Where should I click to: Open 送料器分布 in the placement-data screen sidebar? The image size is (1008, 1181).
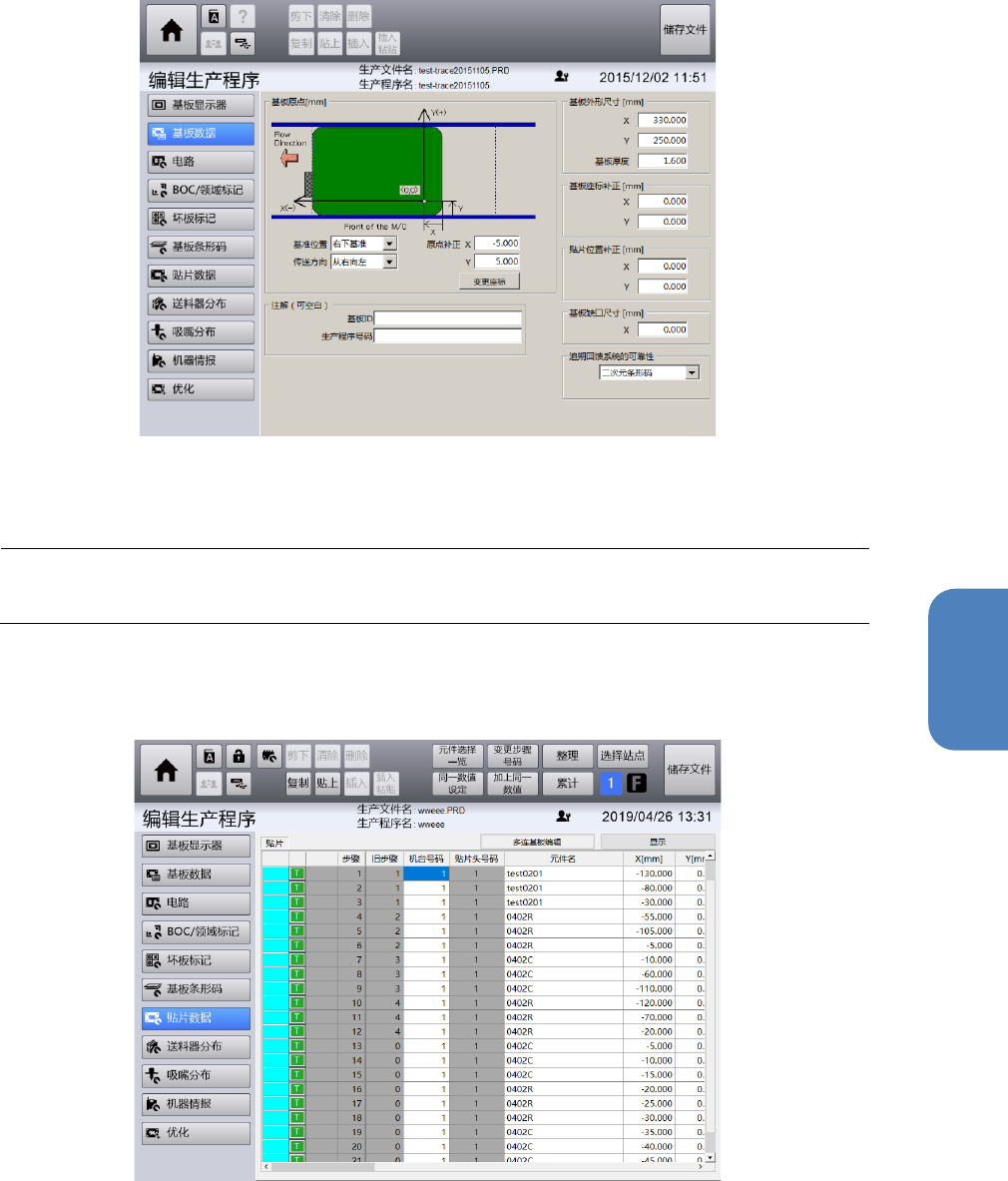pos(196,1047)
